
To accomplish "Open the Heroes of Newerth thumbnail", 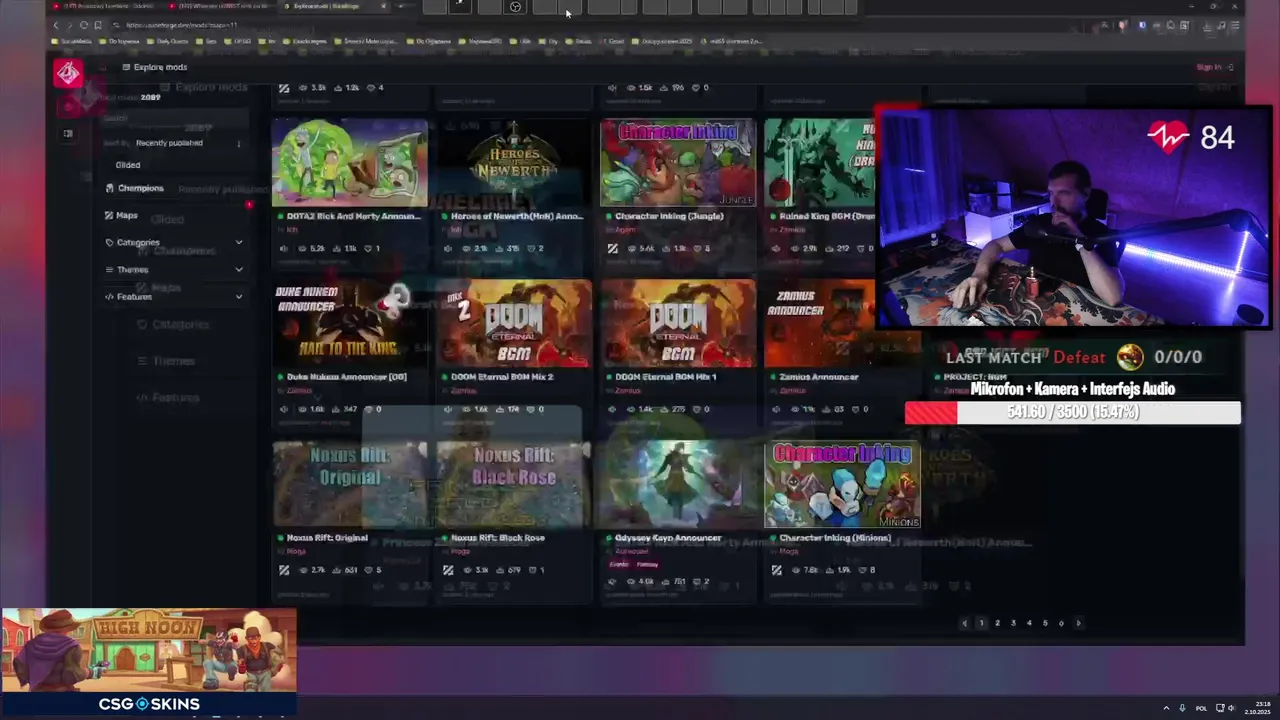I will [x=514, y=163].
